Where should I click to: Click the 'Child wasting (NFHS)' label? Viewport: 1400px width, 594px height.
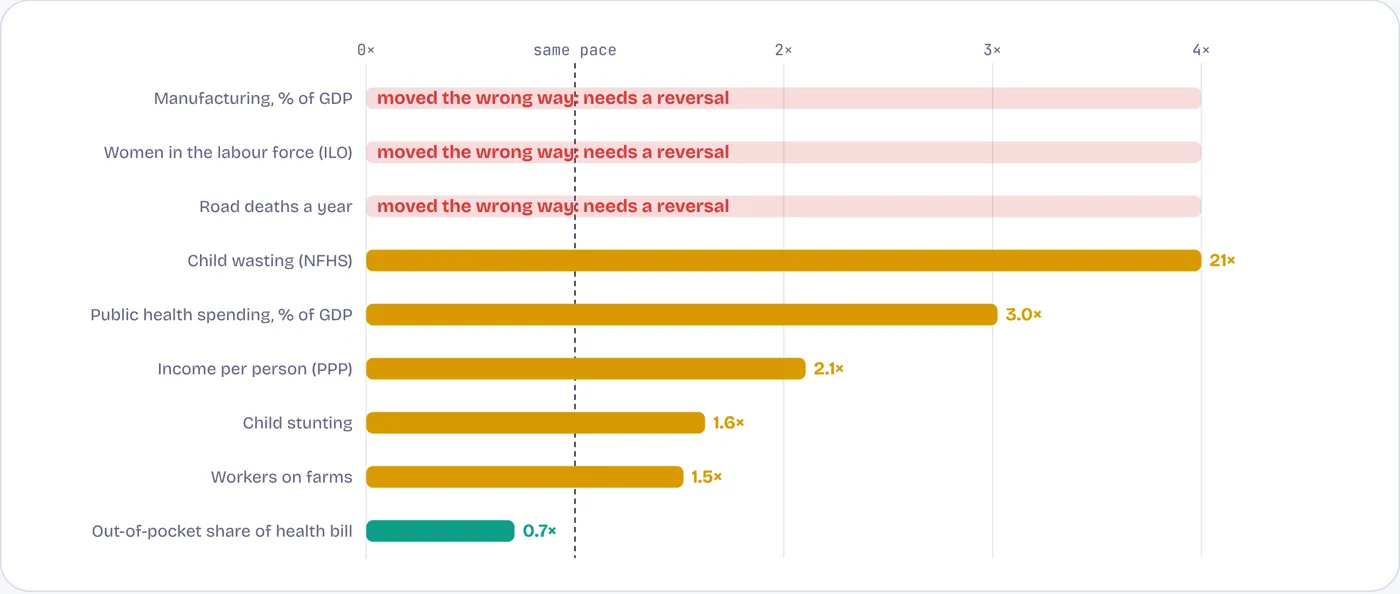point(270,260)
